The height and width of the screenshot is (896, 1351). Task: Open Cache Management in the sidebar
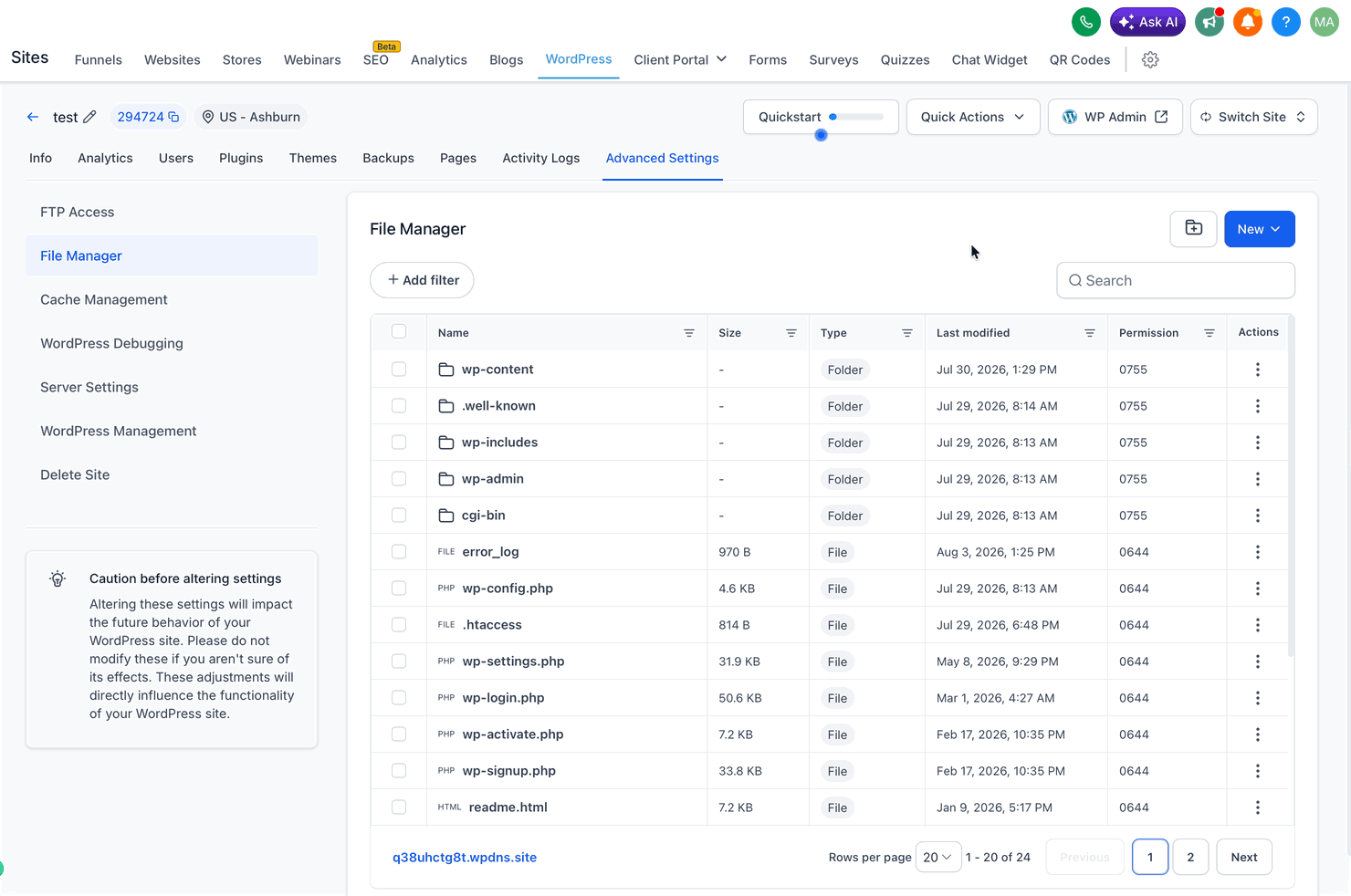click(104, 299)
